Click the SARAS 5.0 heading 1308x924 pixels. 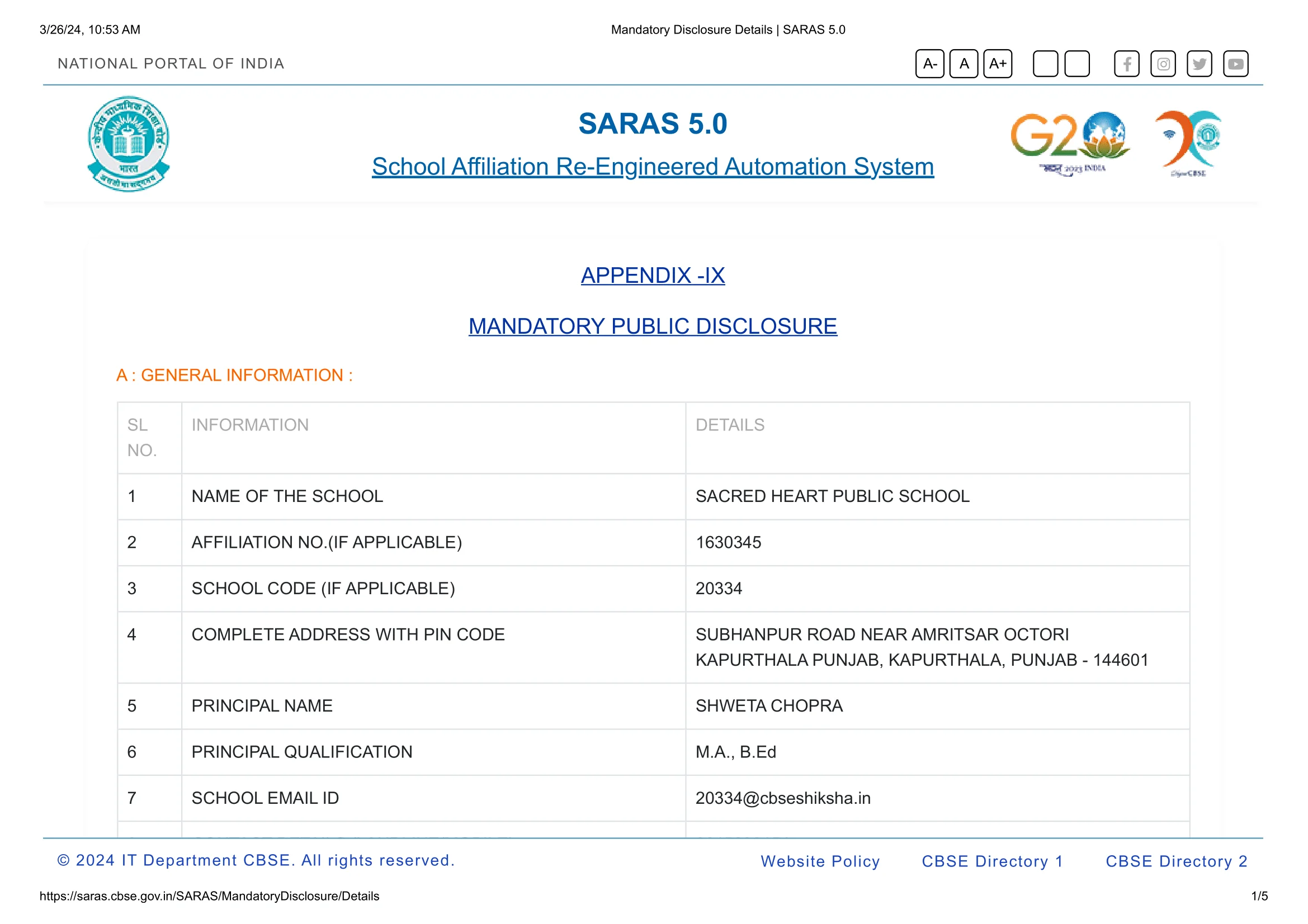(x=653, y=124)
